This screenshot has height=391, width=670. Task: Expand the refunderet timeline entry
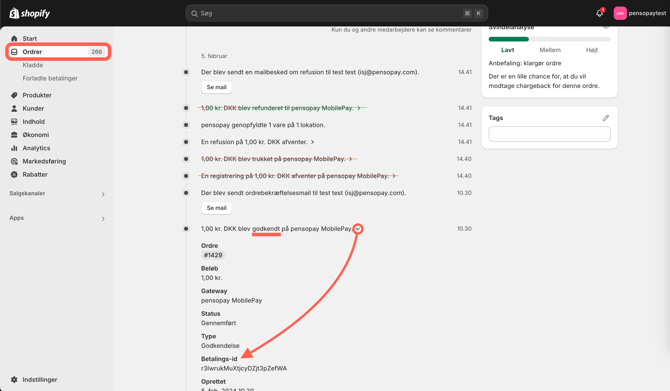point(359,108)
